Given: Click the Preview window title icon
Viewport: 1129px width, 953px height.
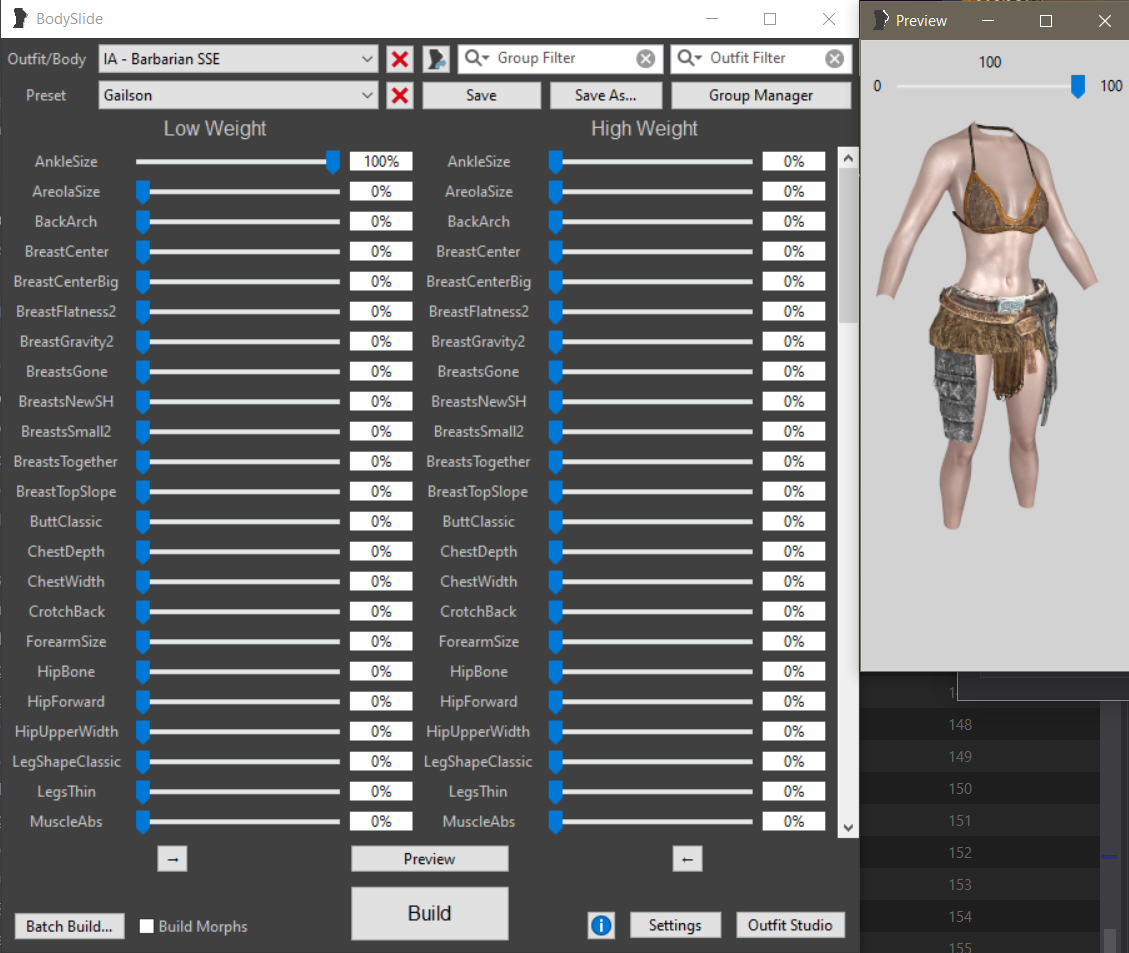Looking at the screenshot, I should [x=881, y=20].
